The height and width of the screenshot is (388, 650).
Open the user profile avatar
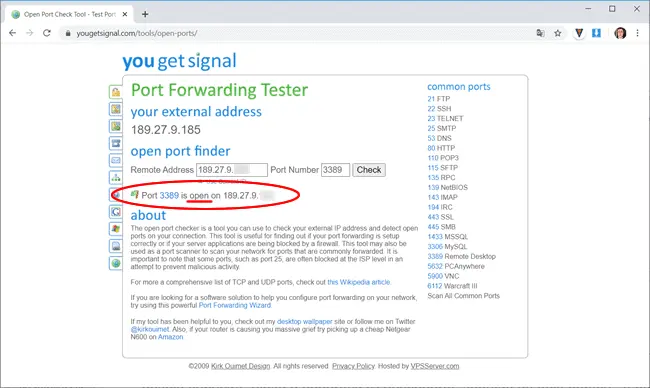pos(620,33)
